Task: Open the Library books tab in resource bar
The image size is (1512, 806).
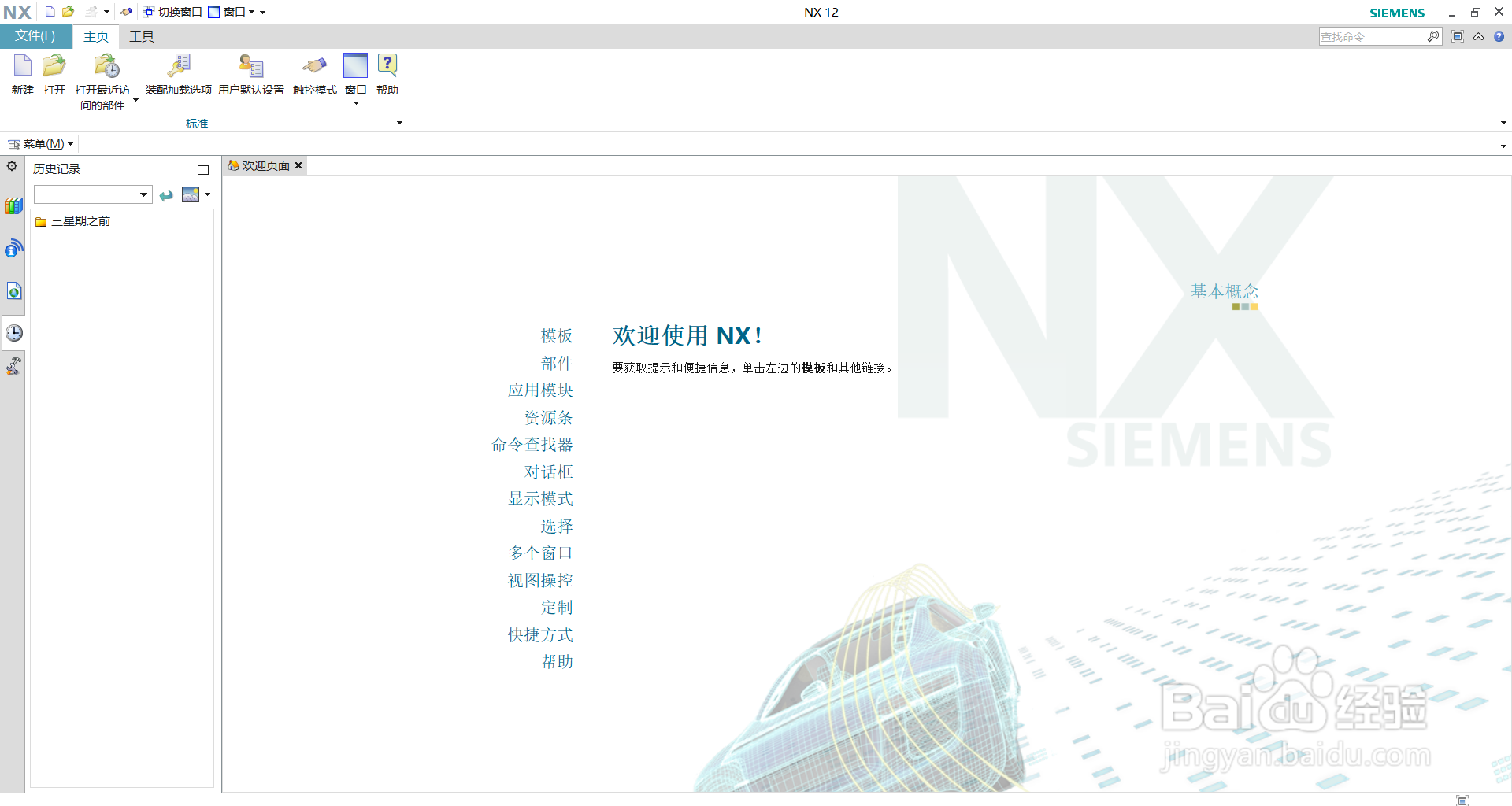Action: 13,206
